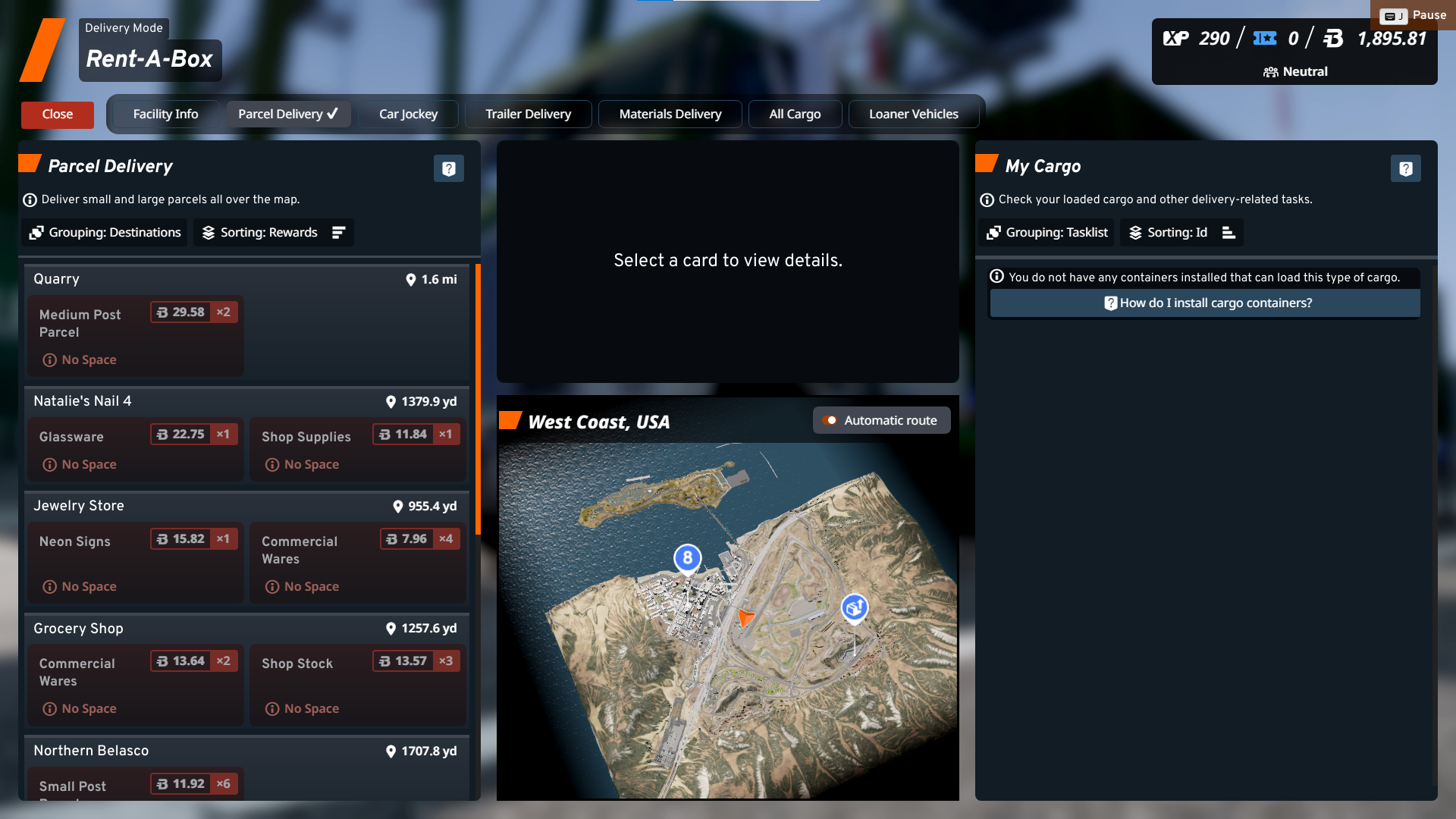Open the Loaner Vehicles tab

tap(913, 114)
